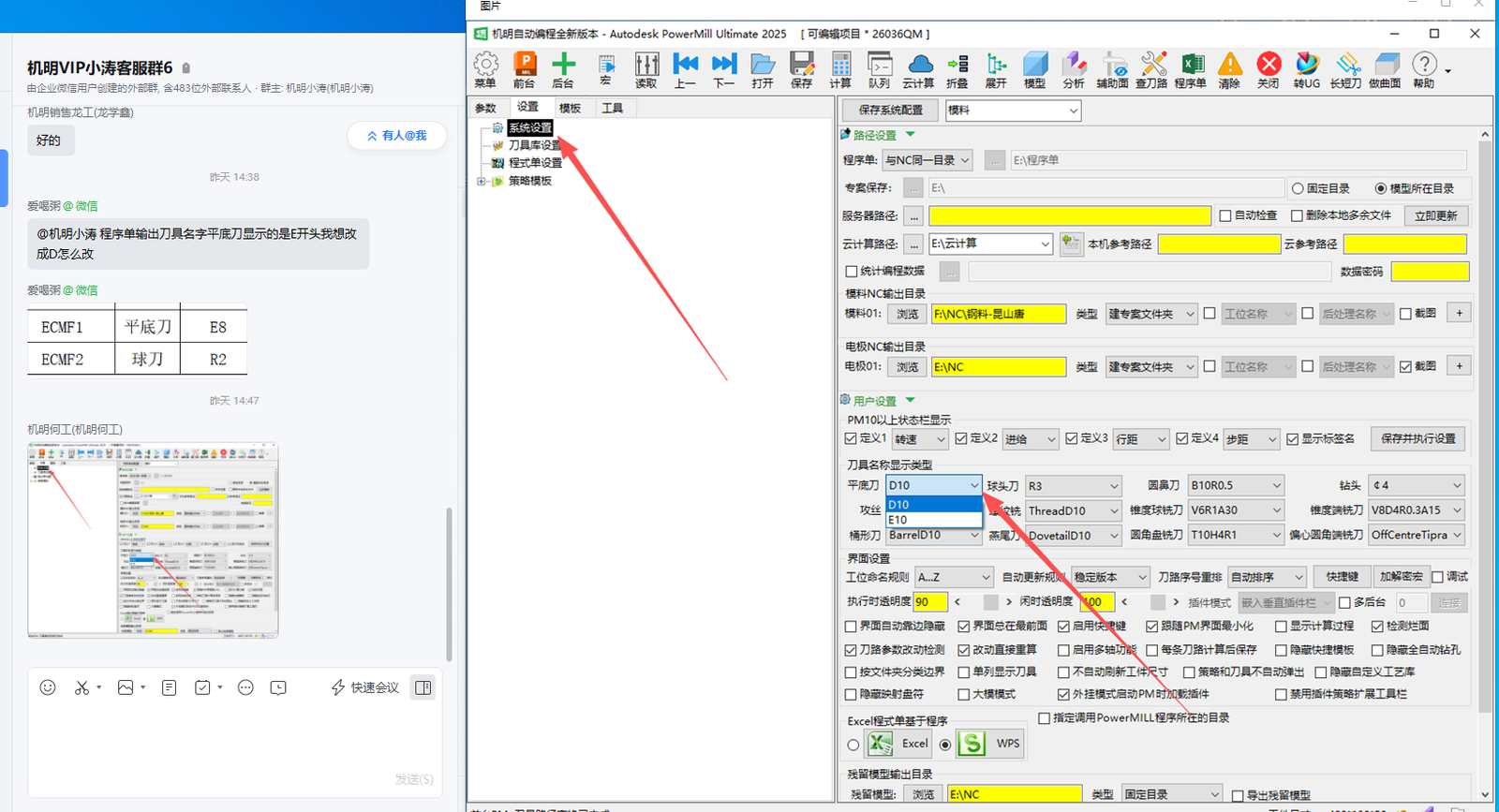The image size is (1499, 812).
Task: Click the 快速会议 button in chat
Action: (365, 687)
